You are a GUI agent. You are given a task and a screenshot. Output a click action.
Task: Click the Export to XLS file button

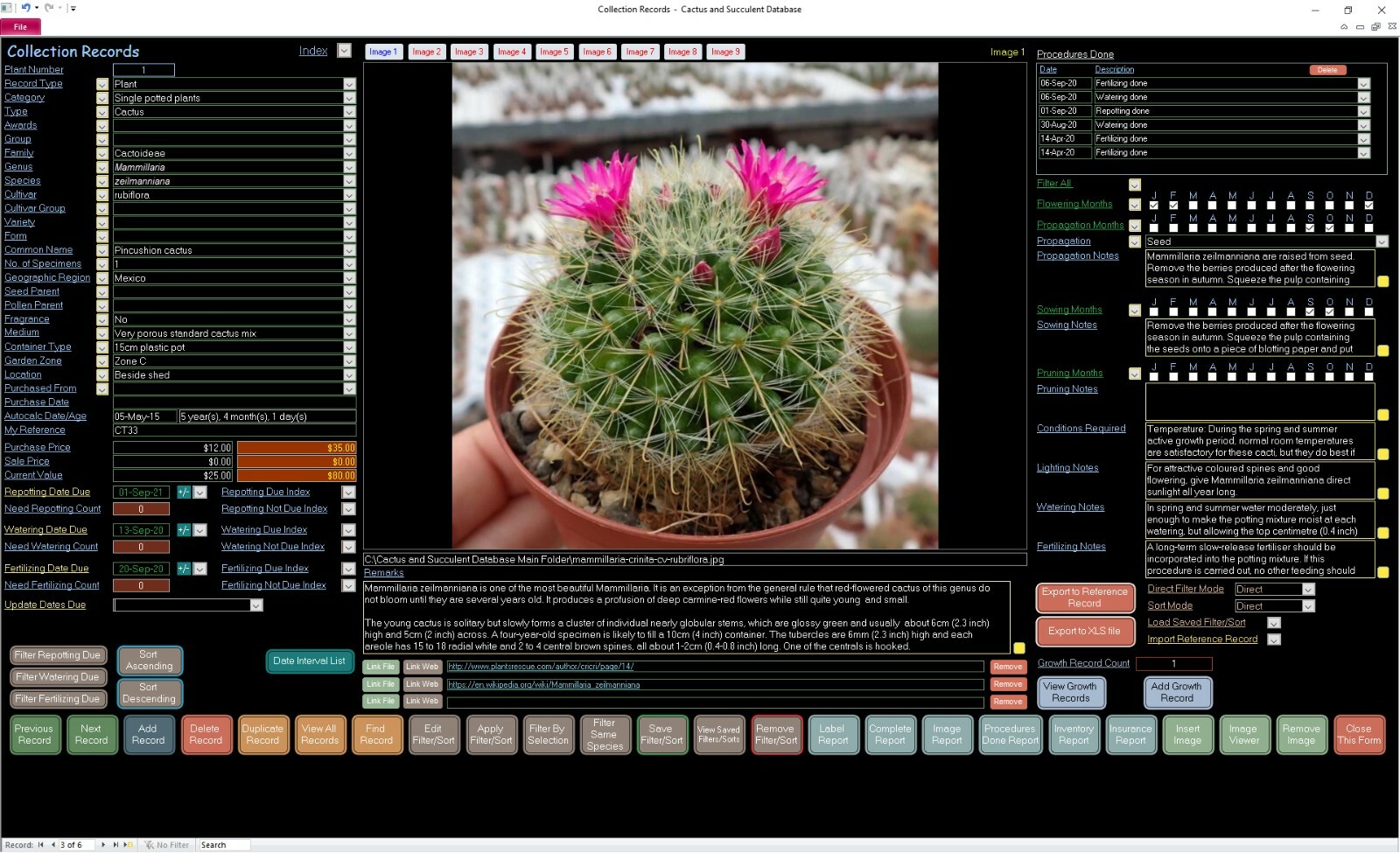(1084, 631)
